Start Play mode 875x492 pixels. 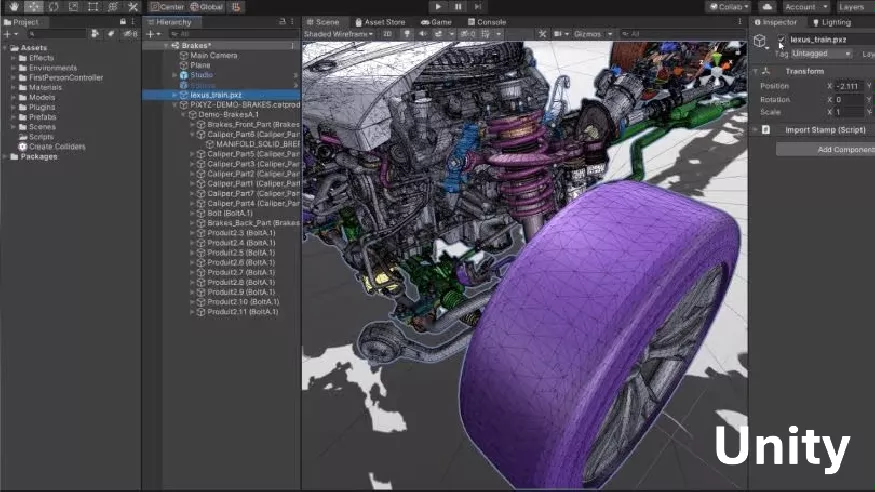[x=438, y=7]
